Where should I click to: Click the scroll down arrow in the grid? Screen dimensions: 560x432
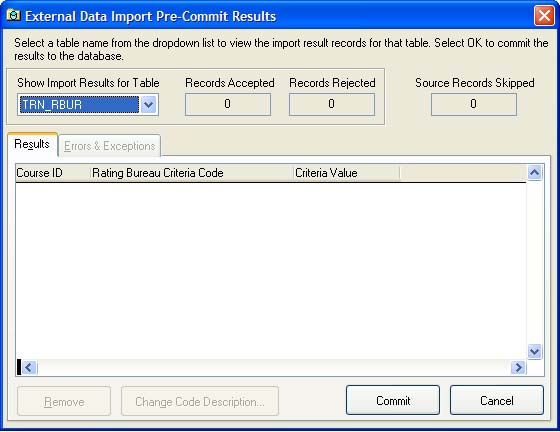point(534,352)
